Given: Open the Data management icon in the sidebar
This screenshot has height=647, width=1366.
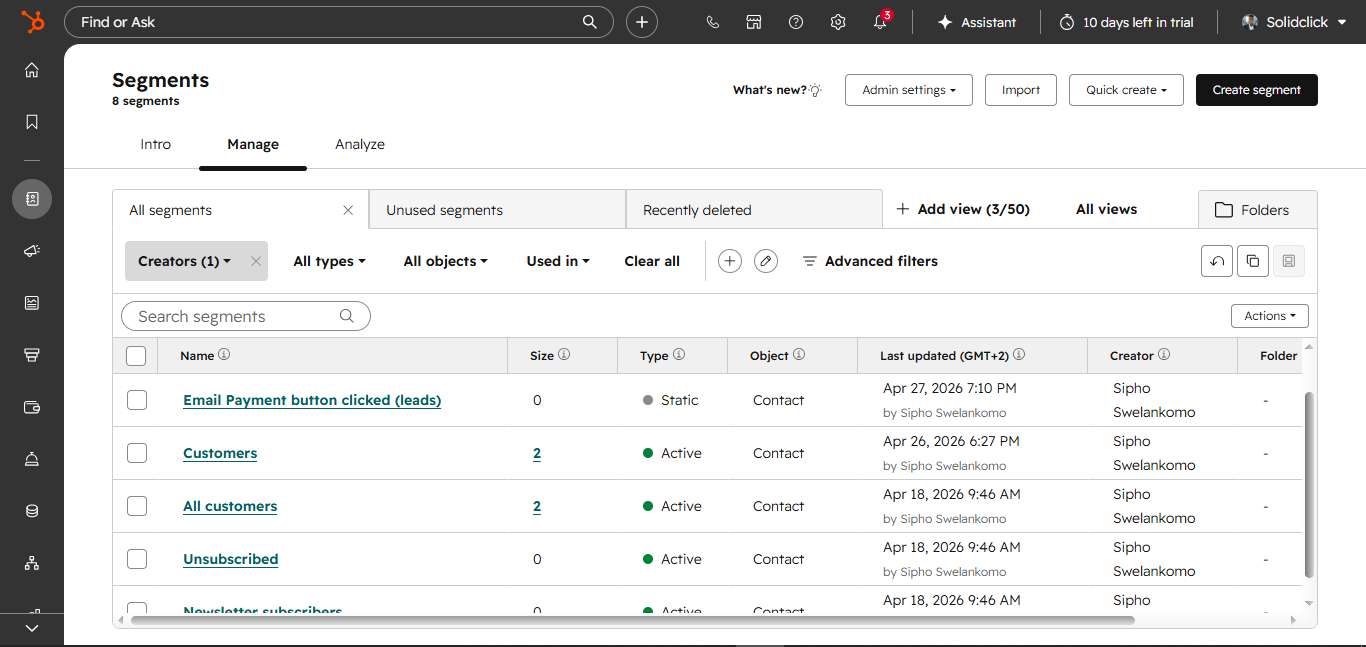Looking at the screenshot, I should coord(32,511).
